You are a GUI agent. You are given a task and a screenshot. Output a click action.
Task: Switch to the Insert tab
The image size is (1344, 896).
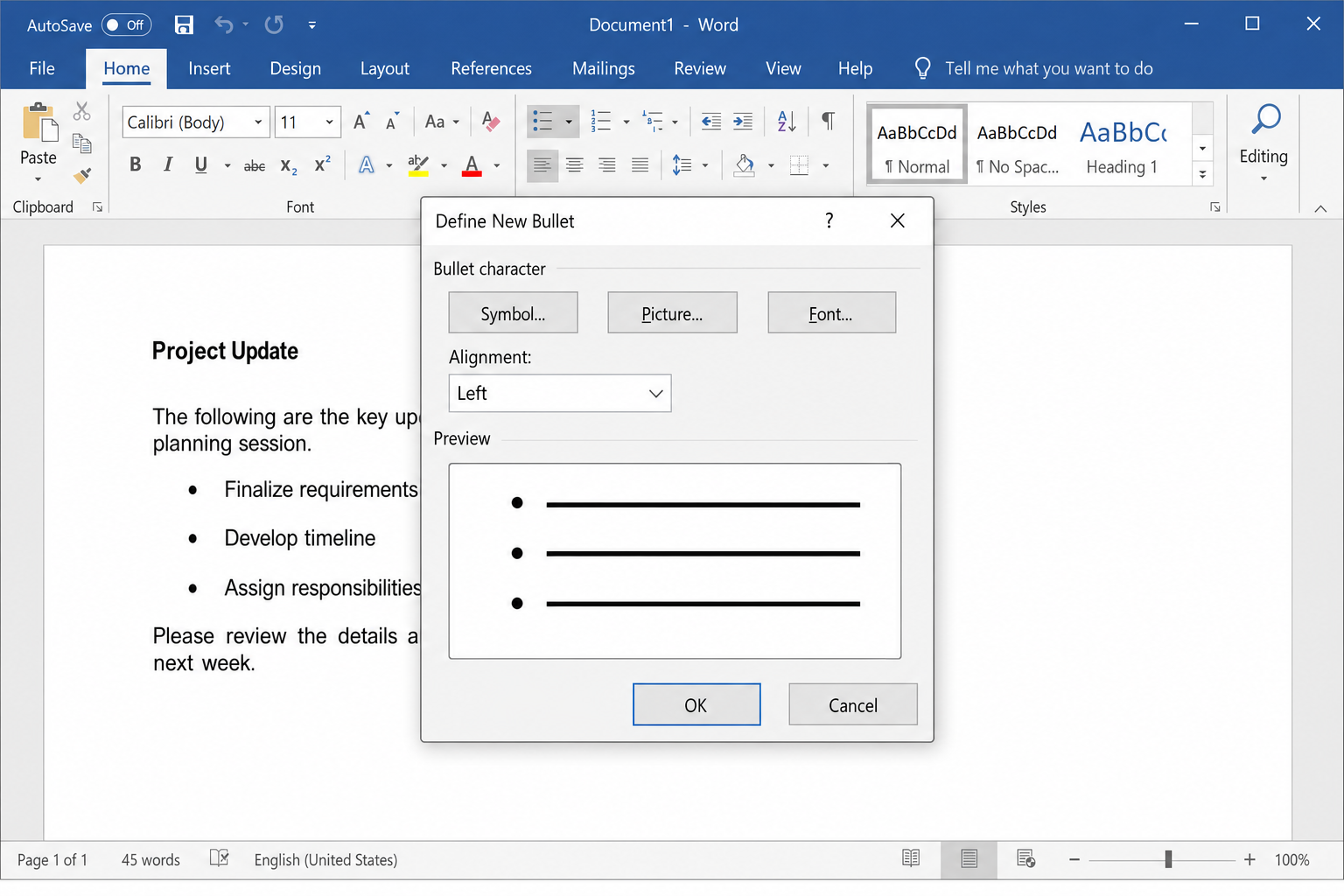click(x=209, y=68)
